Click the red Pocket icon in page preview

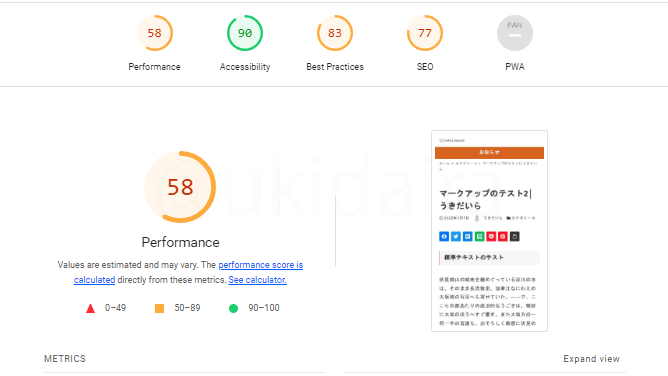tap(491, 236)
